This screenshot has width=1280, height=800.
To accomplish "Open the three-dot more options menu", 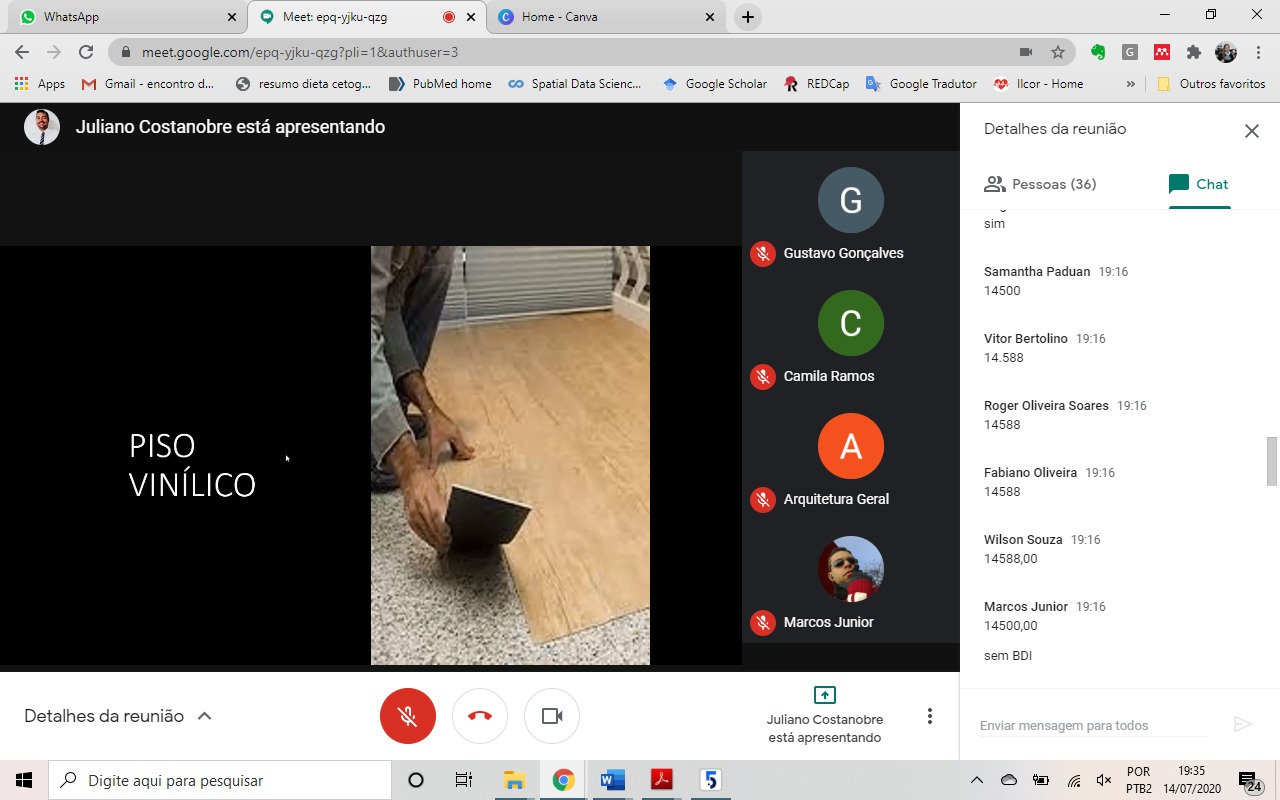I will tap(930, 716).
